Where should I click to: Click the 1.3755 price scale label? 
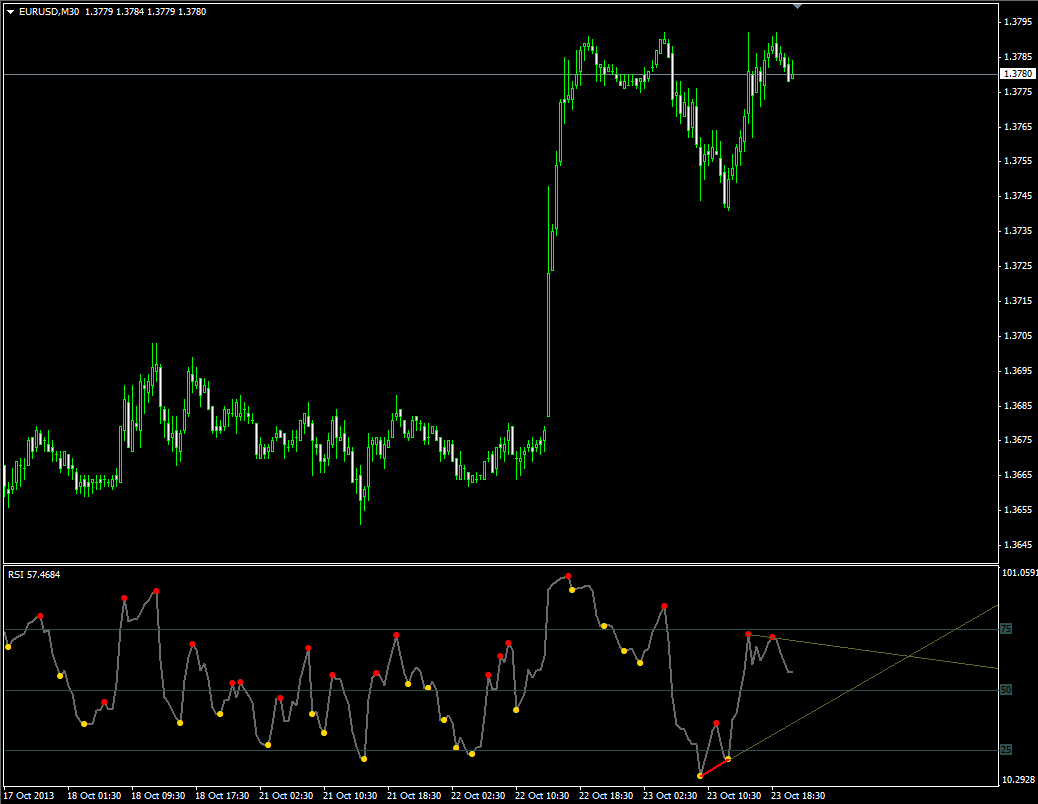[x=1017, y=161]
